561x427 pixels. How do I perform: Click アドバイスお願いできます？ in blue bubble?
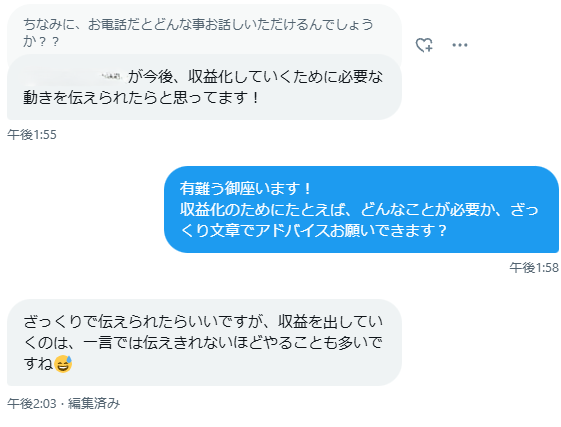tap(351, 231)
